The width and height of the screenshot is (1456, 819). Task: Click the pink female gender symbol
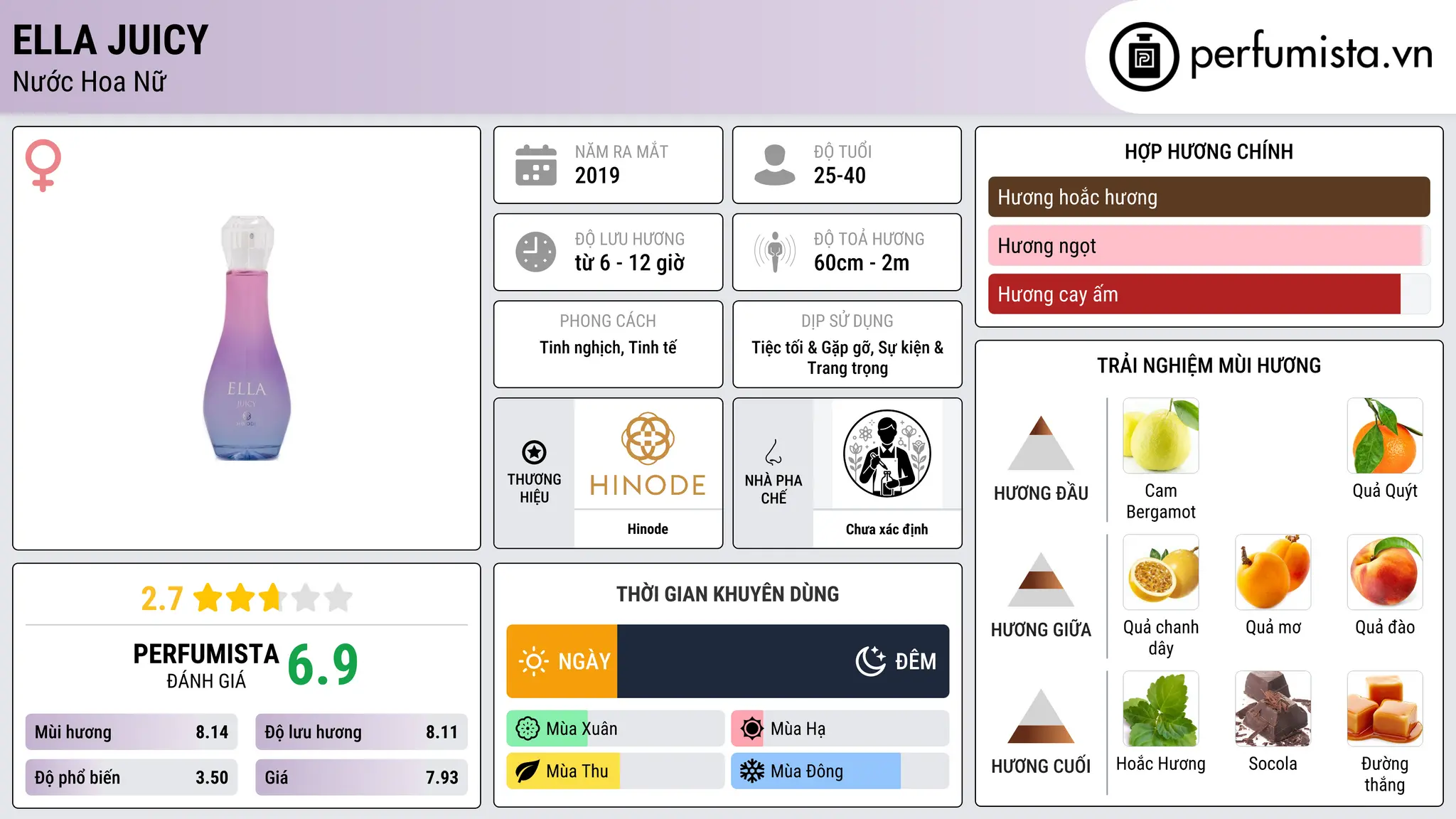pos(43,166)
